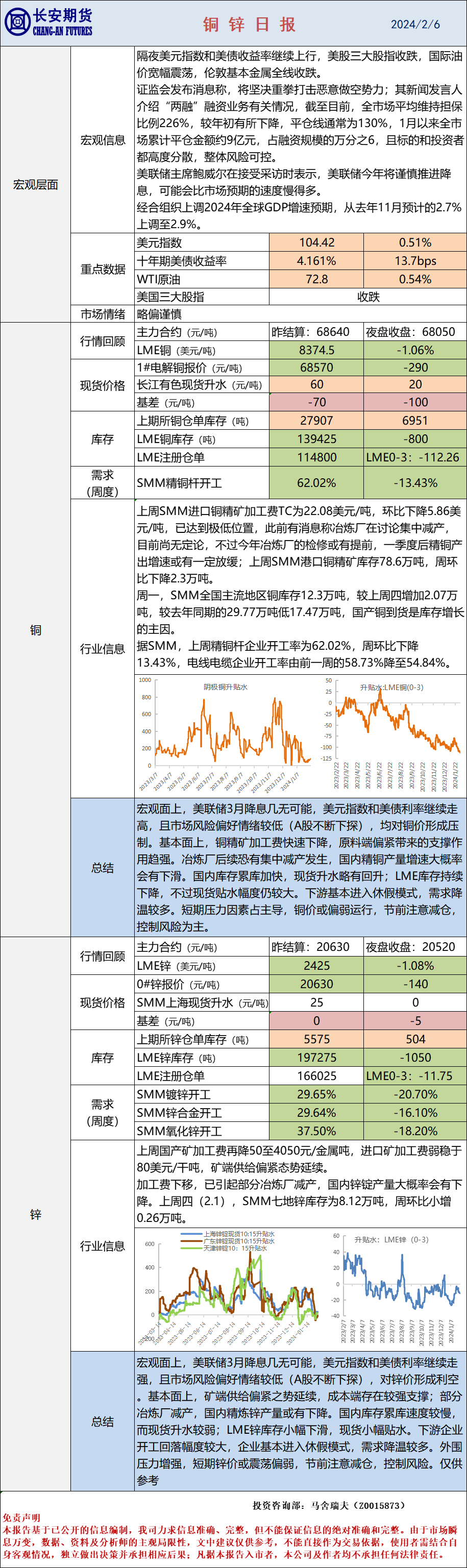Image resolution: width=467 pixels, height=1568 pixels.
Task: Click the 收跌 cell
Action: [x=368, y=297]
